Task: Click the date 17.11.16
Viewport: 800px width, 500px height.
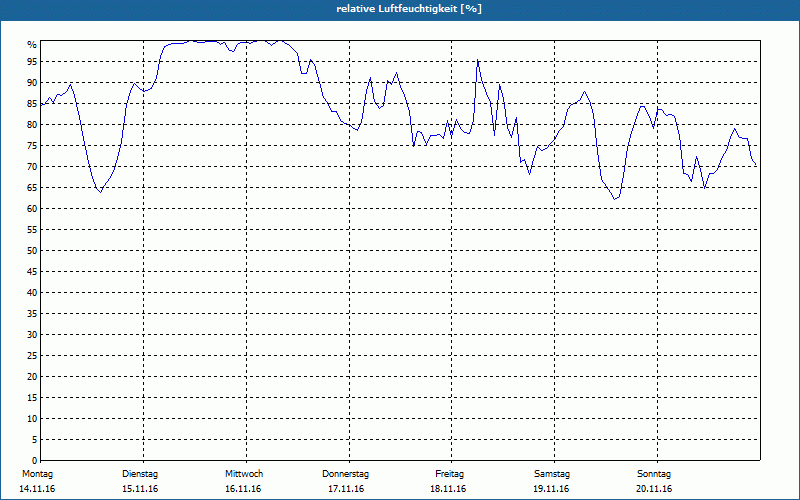Action: click(346, 489)
